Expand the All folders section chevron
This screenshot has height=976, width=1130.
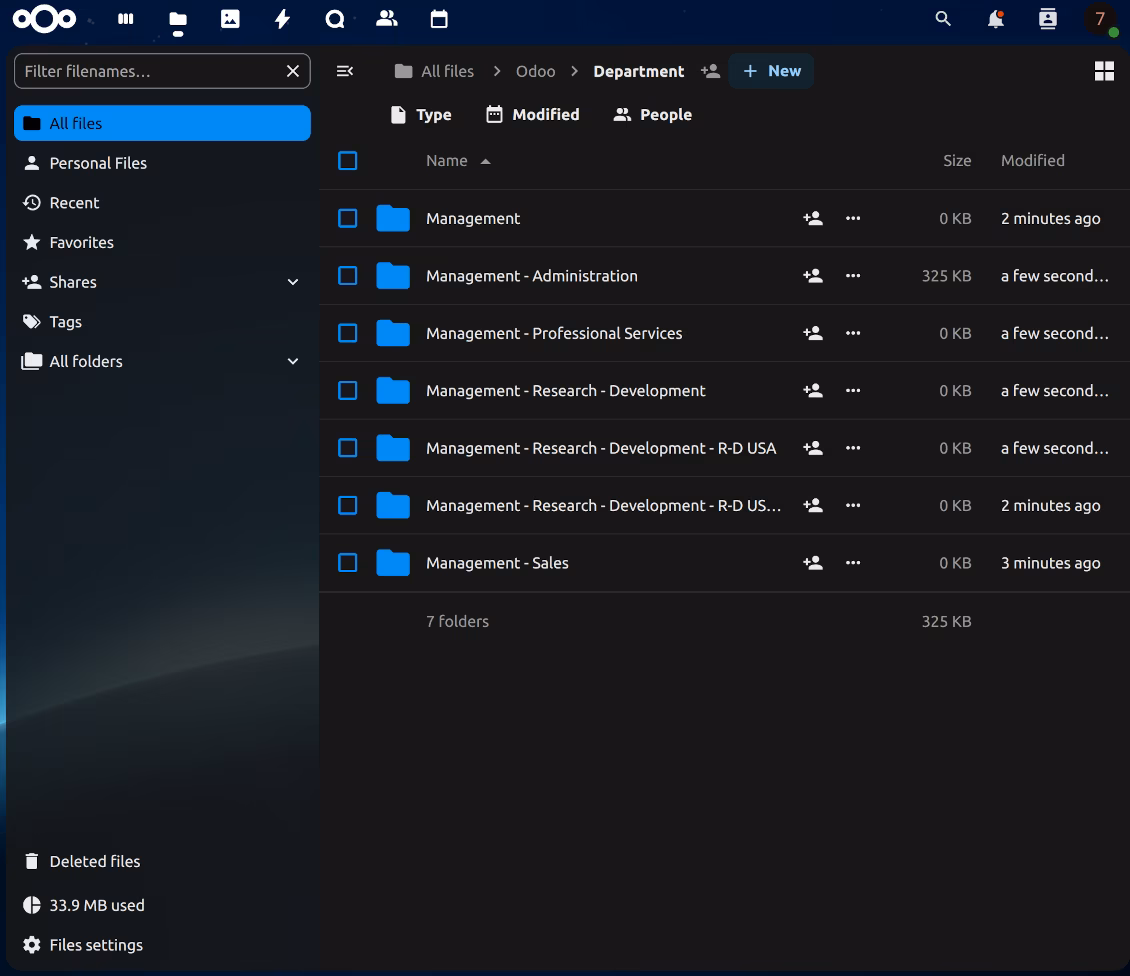point(293,361)
